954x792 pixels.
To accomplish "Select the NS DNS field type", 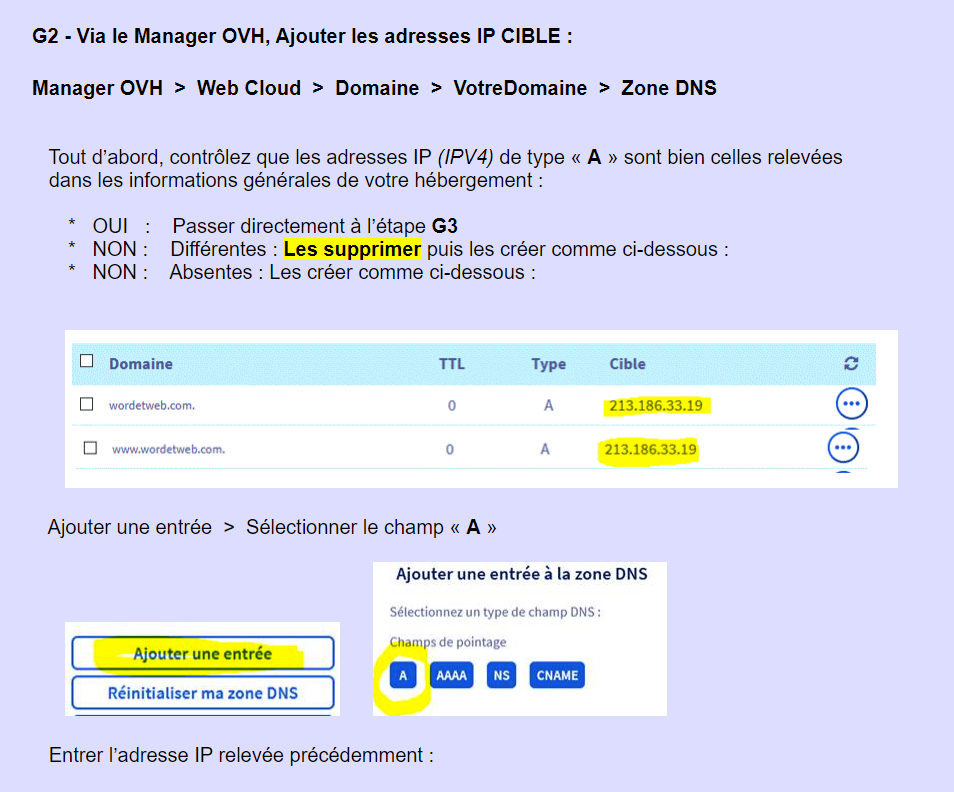I will click(501, 675).
